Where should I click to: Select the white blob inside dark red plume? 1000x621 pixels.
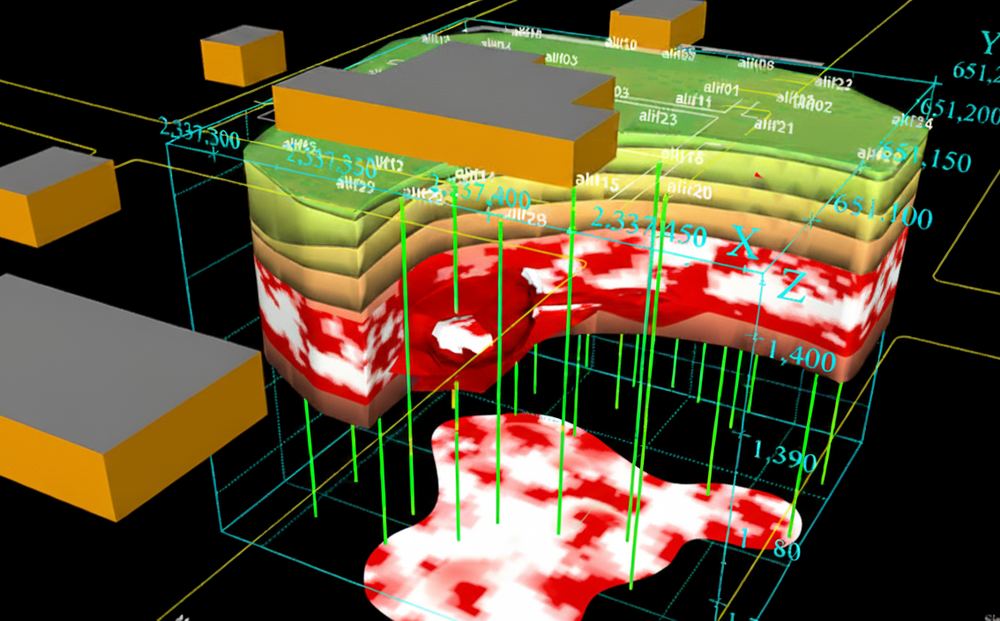tap(457, 334)
